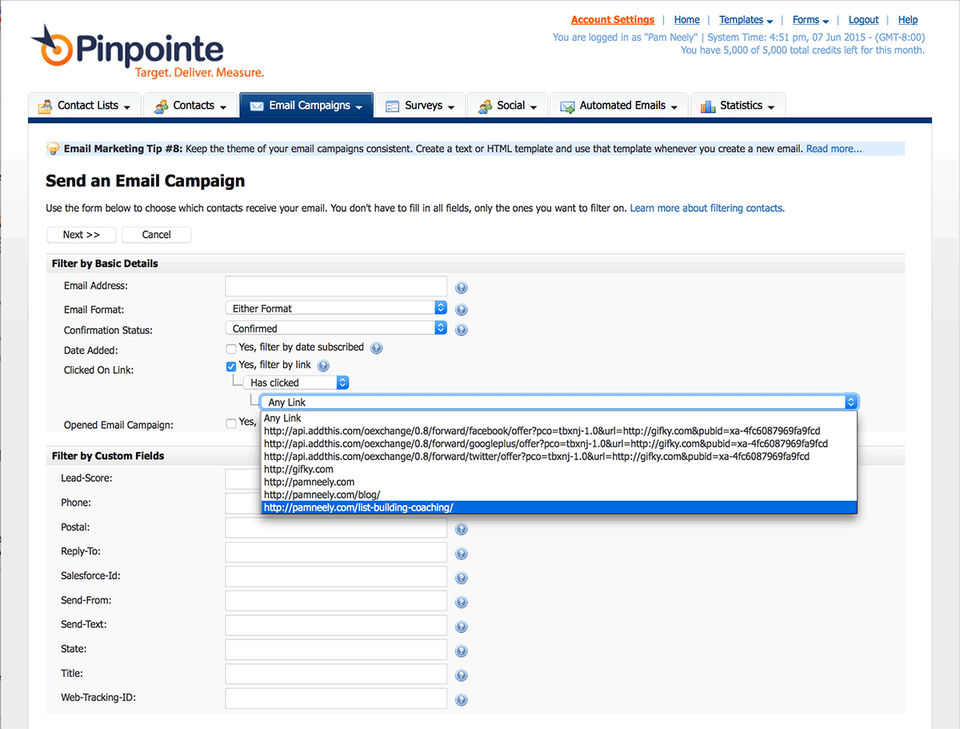Click the help icon beside State field

[461, 650]
